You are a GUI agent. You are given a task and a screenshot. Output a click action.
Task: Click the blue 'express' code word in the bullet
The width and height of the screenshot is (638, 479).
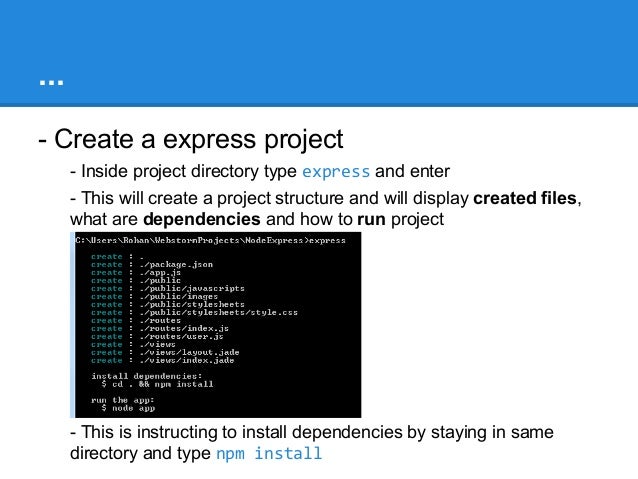coord(336,172)
